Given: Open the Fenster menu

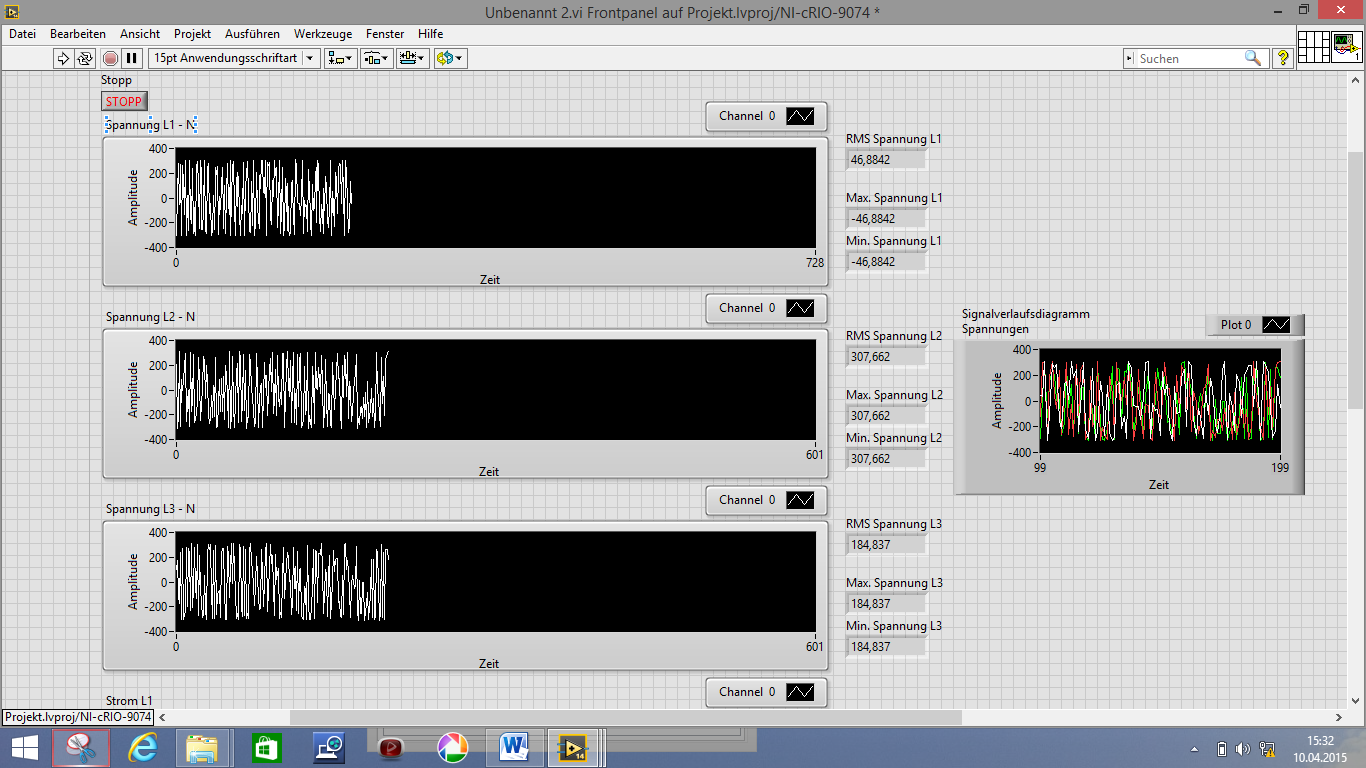Looking at the screenshot, I should [x=386, y=34].
